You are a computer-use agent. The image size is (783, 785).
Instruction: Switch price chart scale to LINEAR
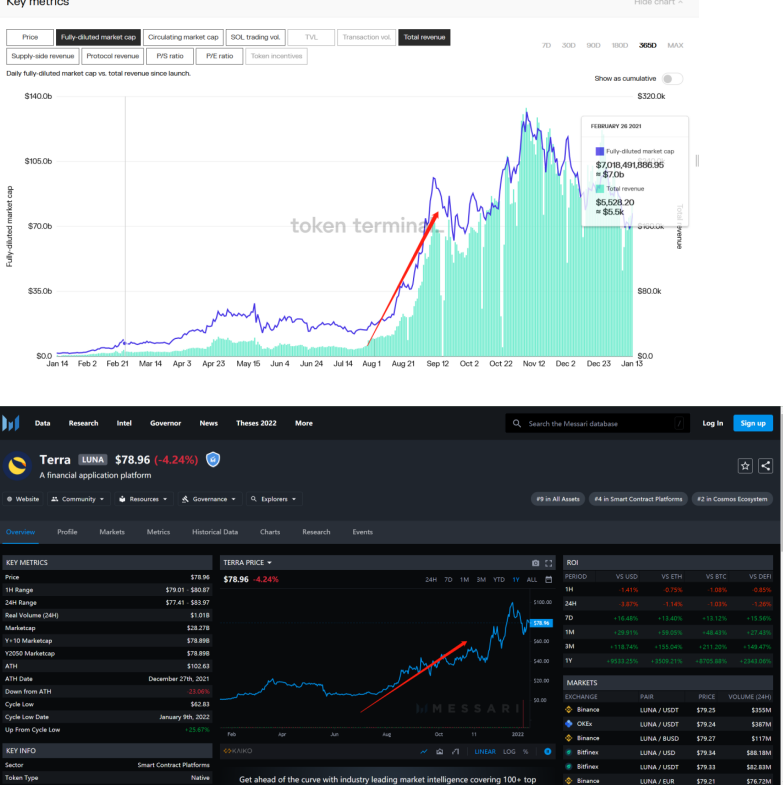tap(485, 751)
